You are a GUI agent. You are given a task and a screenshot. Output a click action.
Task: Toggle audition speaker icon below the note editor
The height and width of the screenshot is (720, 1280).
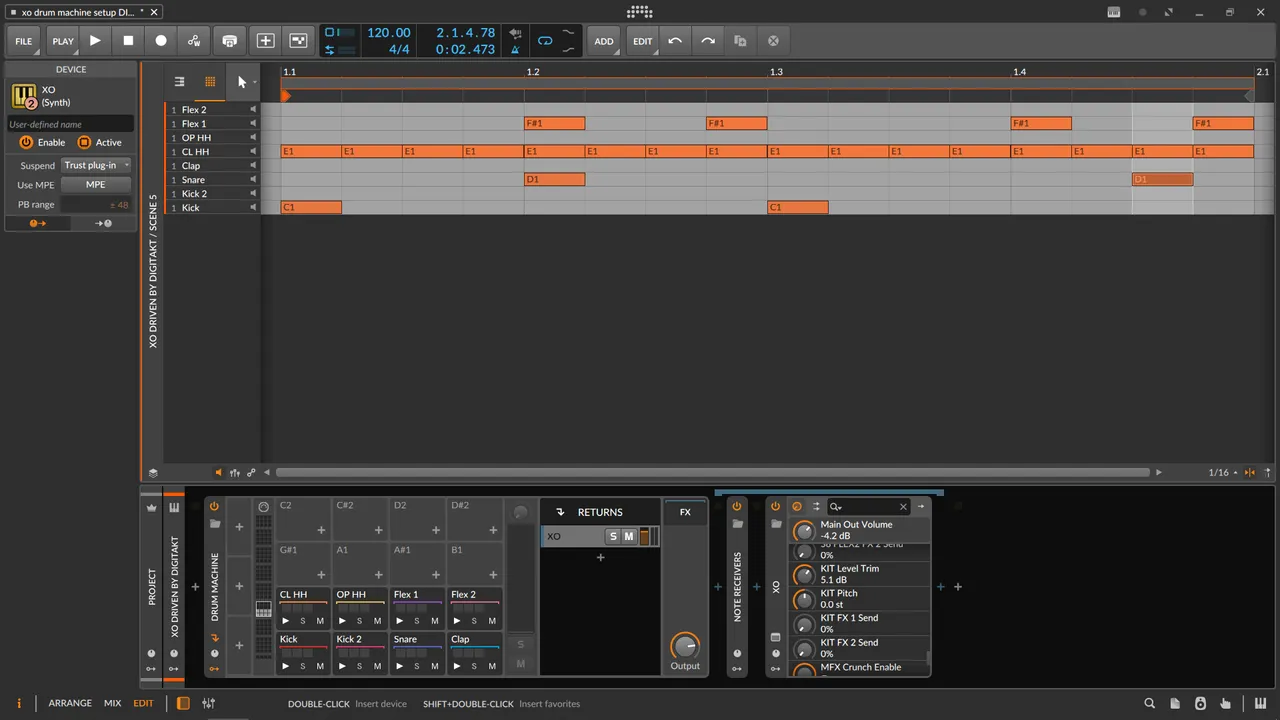[218, 473]
